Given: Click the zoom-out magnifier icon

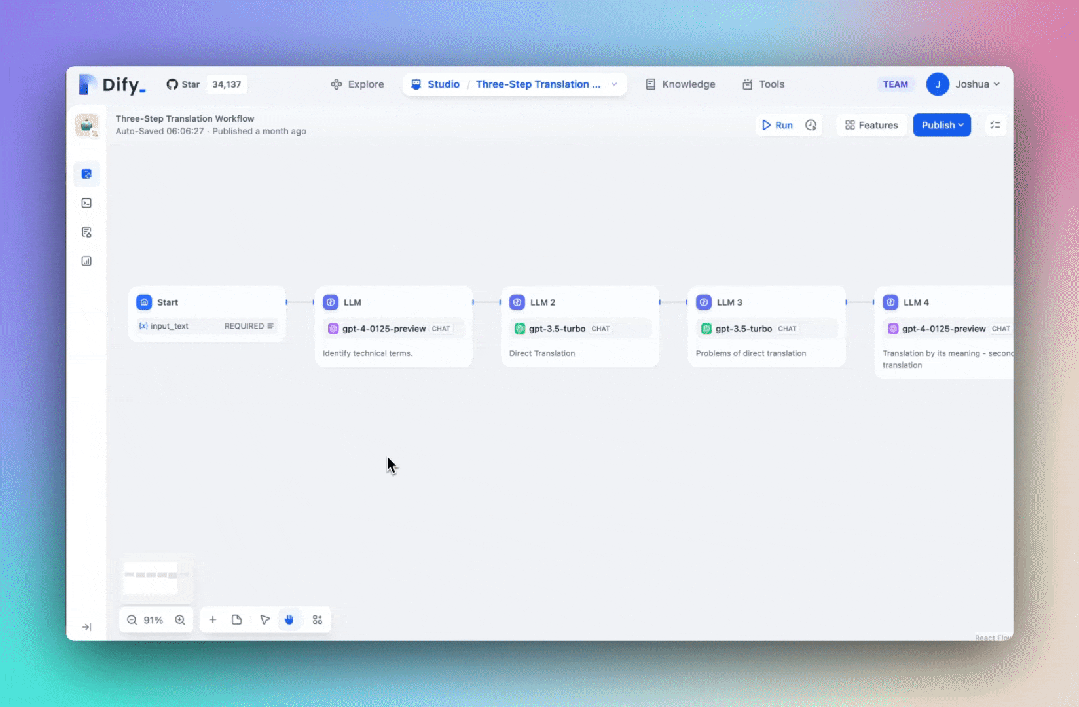Looking at the screenshot, I should 131,620.
